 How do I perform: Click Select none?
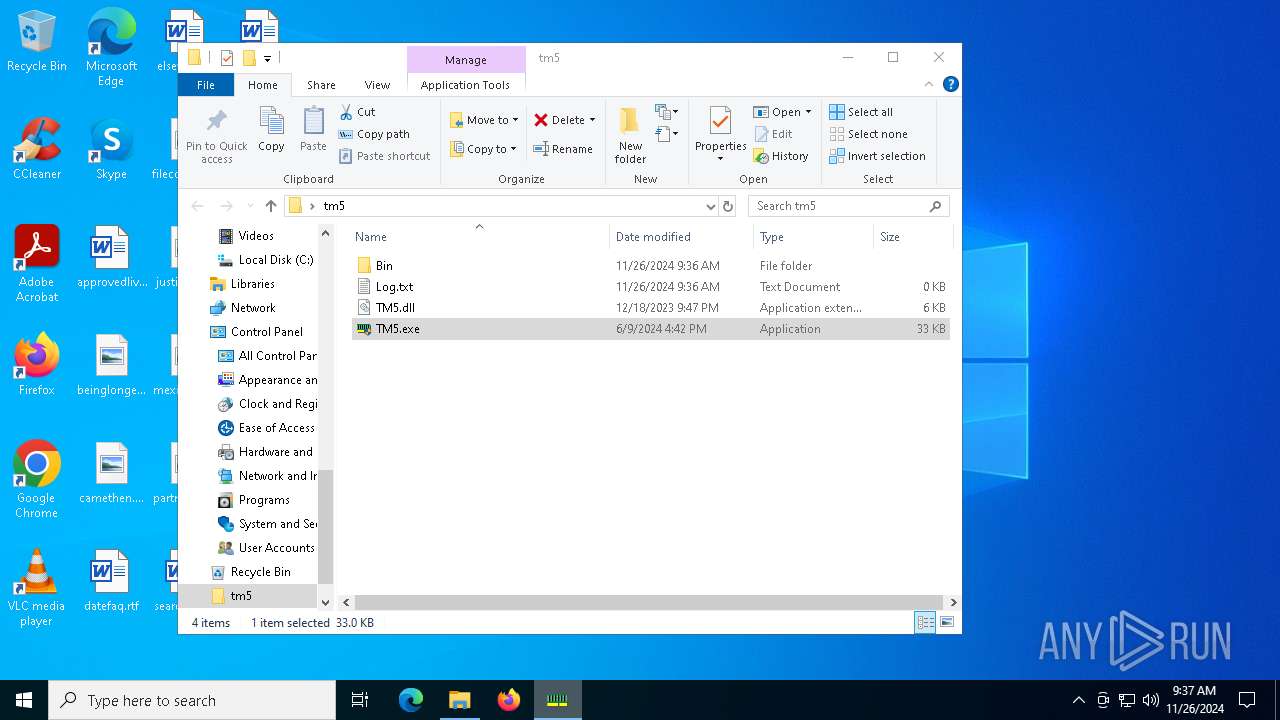click(x=868, y=134)
